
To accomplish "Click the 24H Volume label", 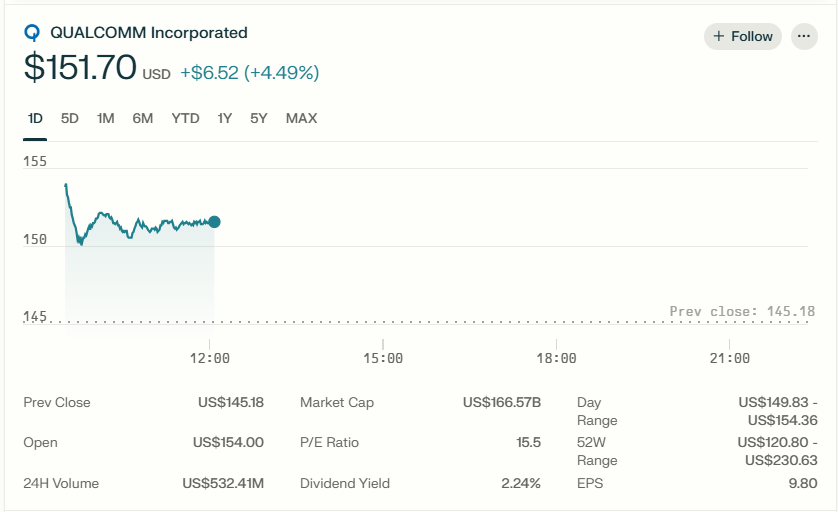I will (x=61, y=483).
